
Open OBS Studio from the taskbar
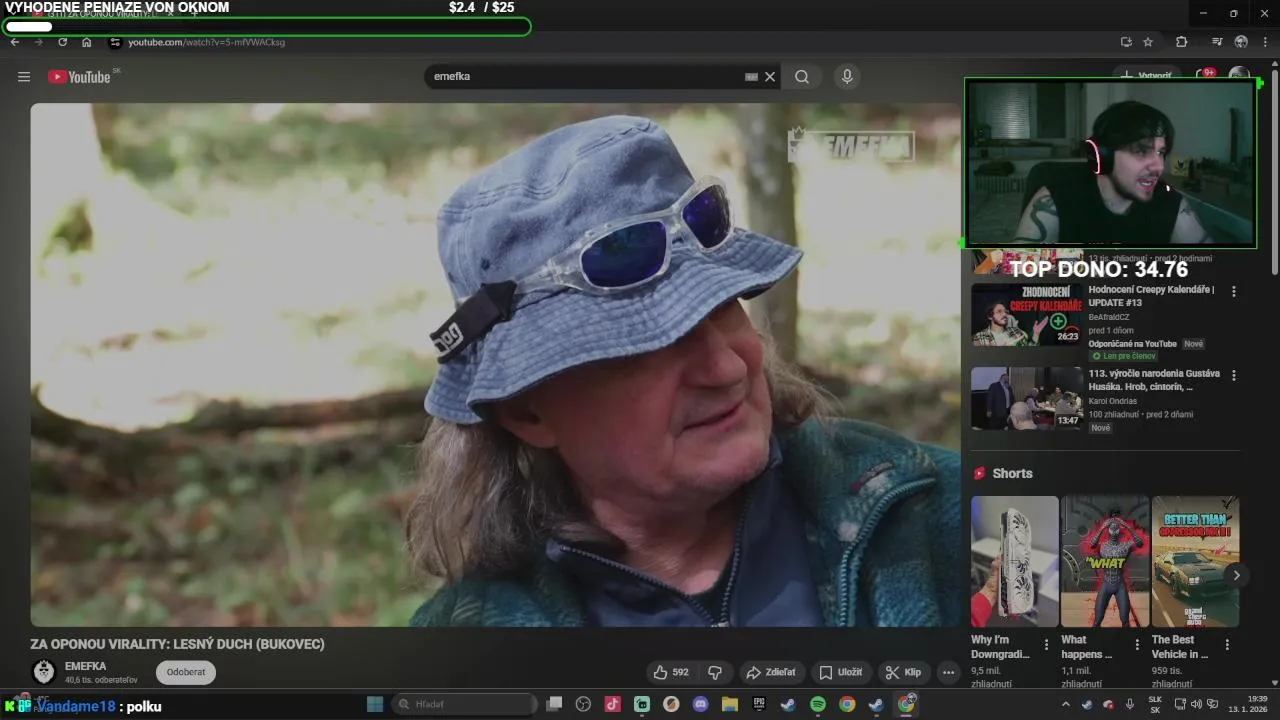tap(584, 704)
